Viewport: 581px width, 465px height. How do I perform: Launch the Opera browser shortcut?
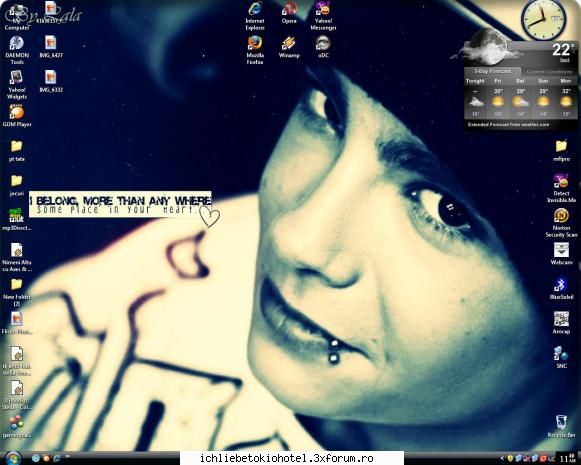click(289, 13)
